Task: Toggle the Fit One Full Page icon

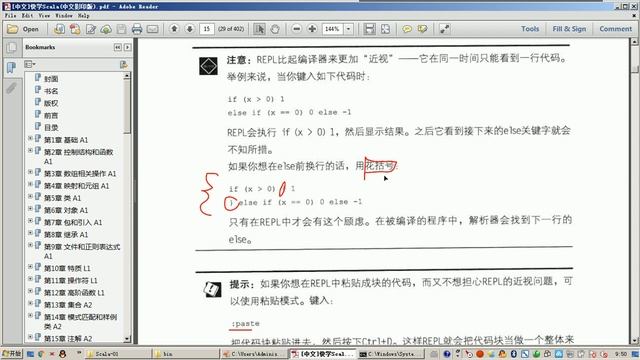Action: click(x=385, y=29)
